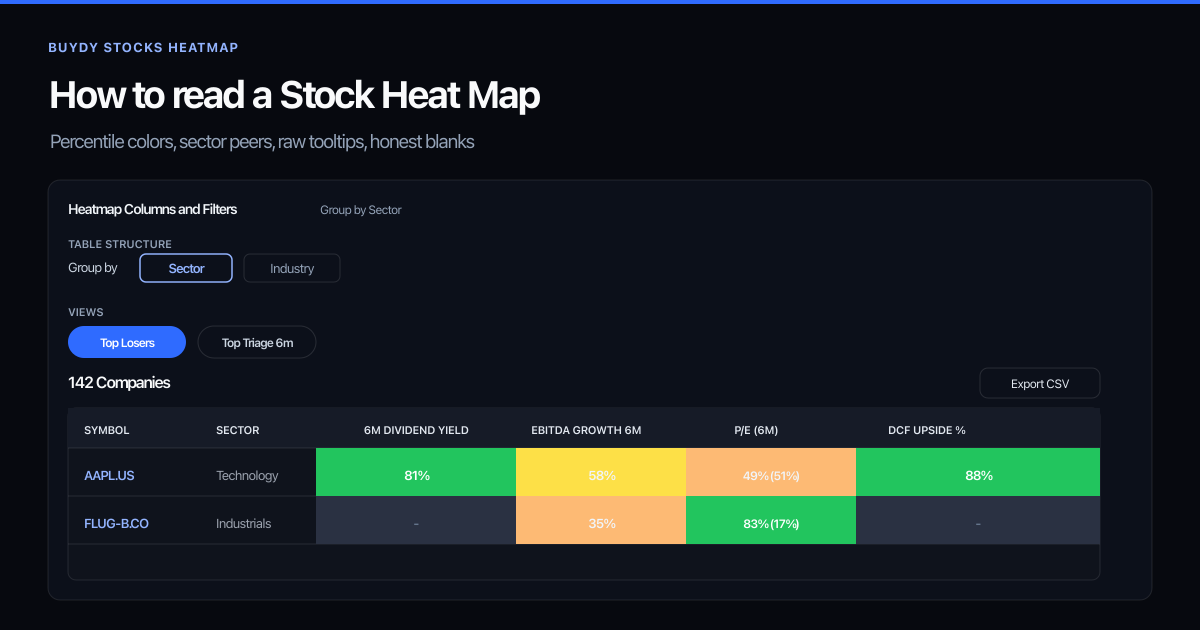Select the Sector group-by option

coord(186,268)
